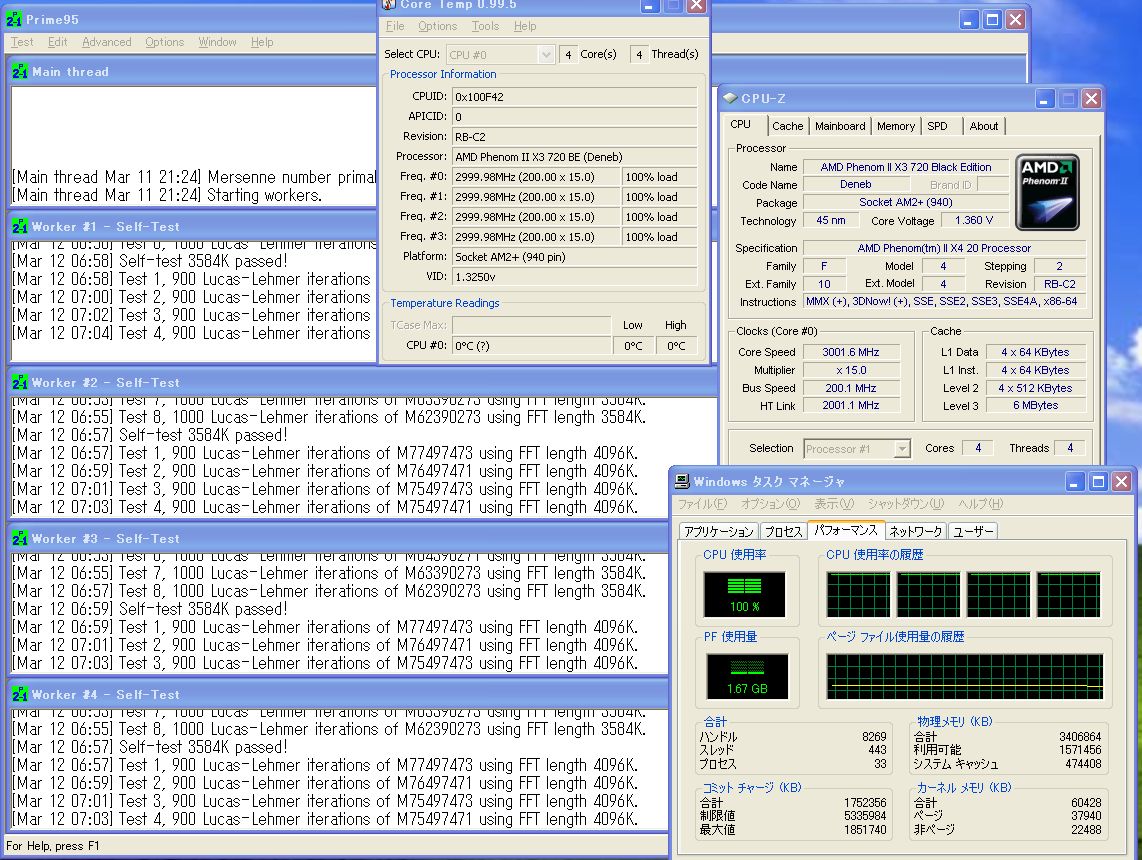Select the プロセス tab in Task Manager
Screen dimensions: 1142x860
[783, 531]
